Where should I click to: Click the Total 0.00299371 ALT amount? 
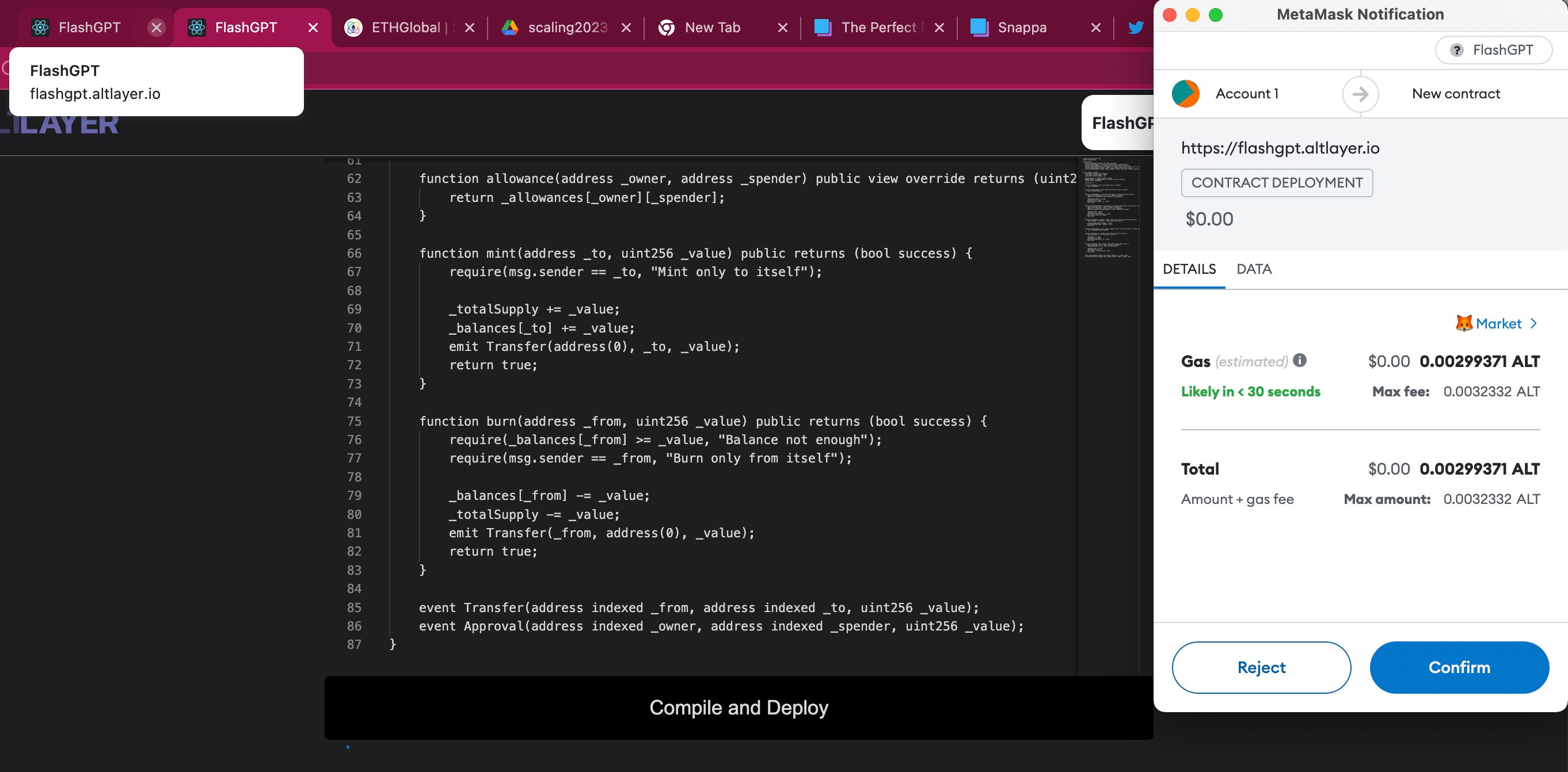pos(1479,468)
